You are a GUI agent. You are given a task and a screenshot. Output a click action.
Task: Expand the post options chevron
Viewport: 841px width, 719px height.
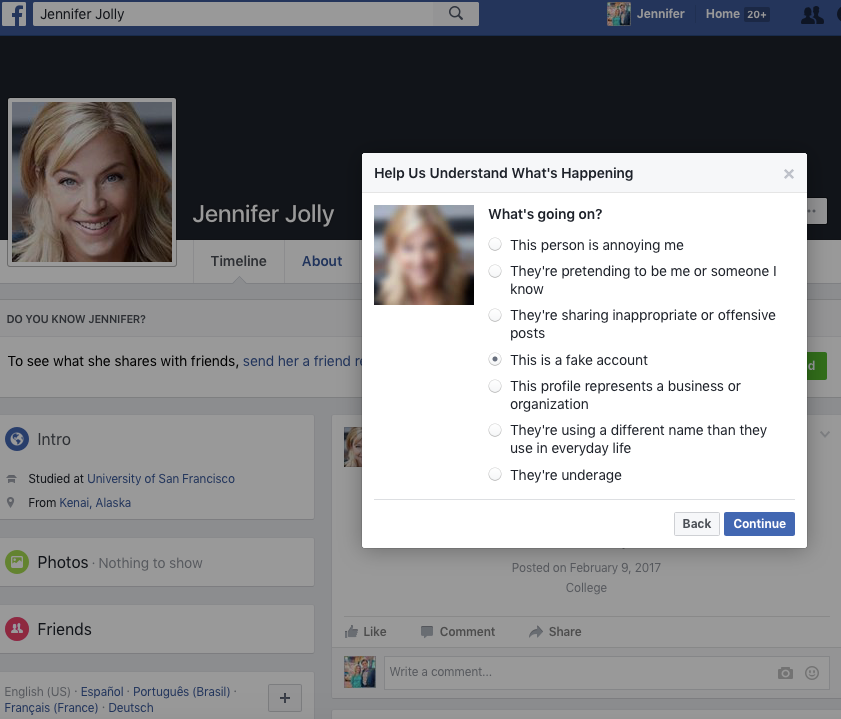[824, 433]
